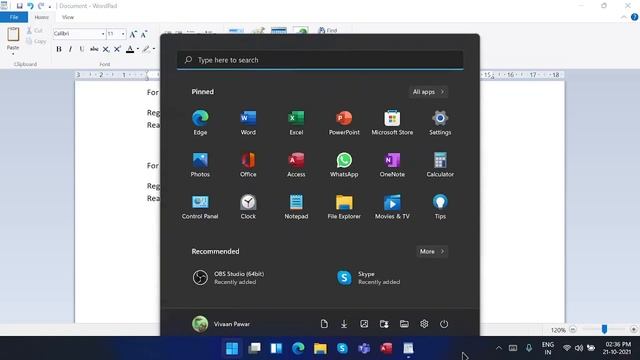Click Find in WordPad ribbon
Image resolution: width=640 pixels, height=360 pixels.
(328, 30)
